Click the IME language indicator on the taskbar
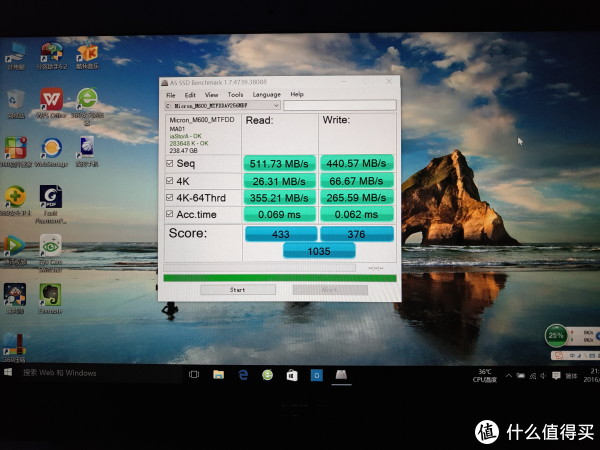 571,376
